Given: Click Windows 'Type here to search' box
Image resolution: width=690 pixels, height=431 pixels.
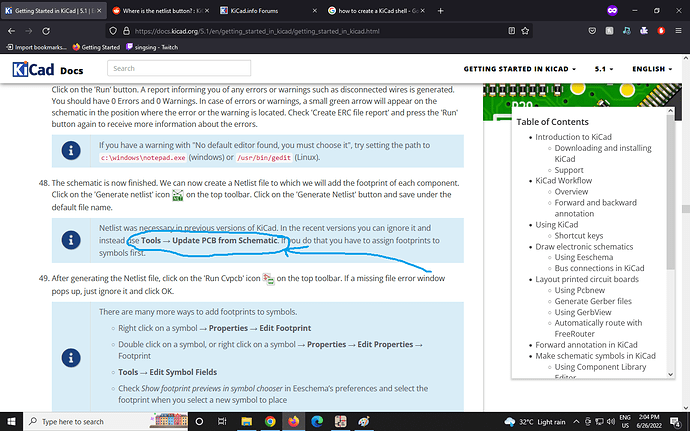Looking at the screenshot, I should click(x=106, y=421).
